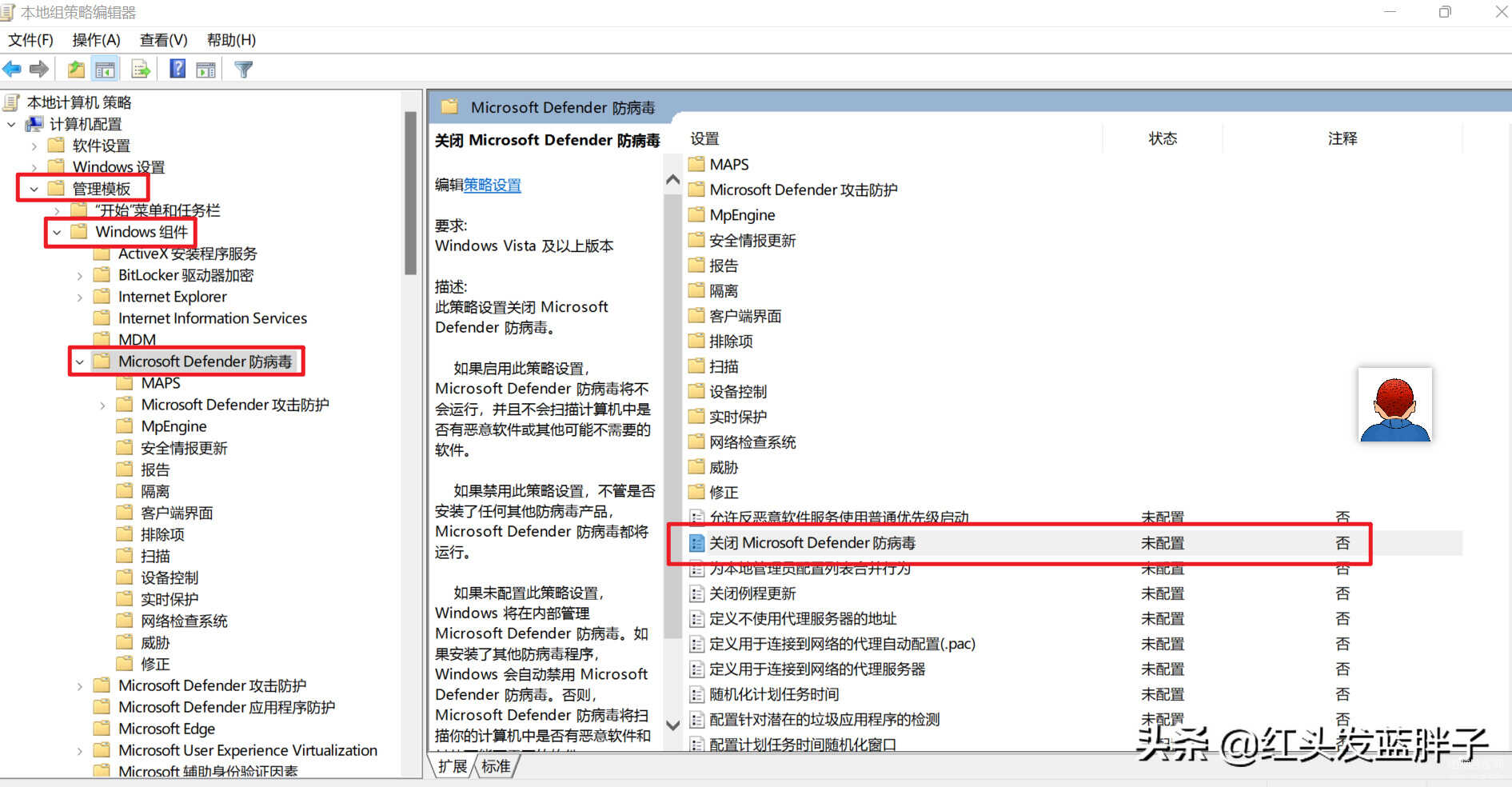
Task: Click 威胁 folder icon in settings list
Action: pyautogui.click(x=697, y=467)
